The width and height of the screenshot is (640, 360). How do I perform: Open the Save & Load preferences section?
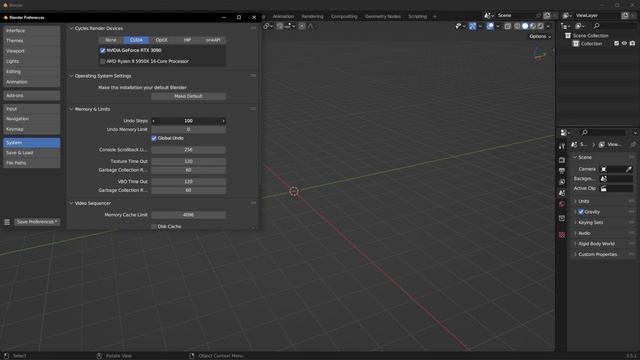pos(31,153)
